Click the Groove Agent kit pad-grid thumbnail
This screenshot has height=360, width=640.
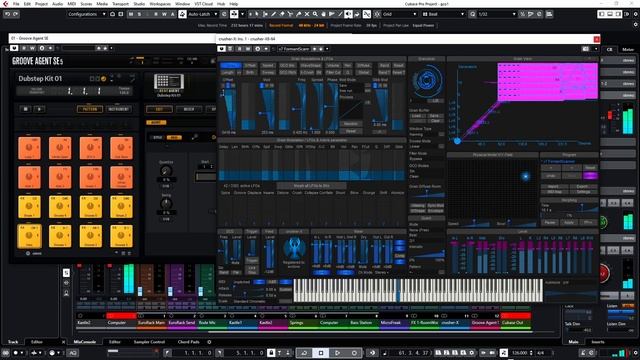tap(169, 82)
